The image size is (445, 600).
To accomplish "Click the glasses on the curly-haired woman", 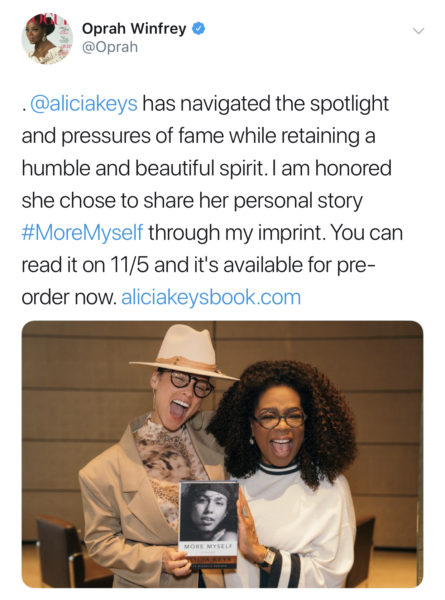I will tap(279, 419).
